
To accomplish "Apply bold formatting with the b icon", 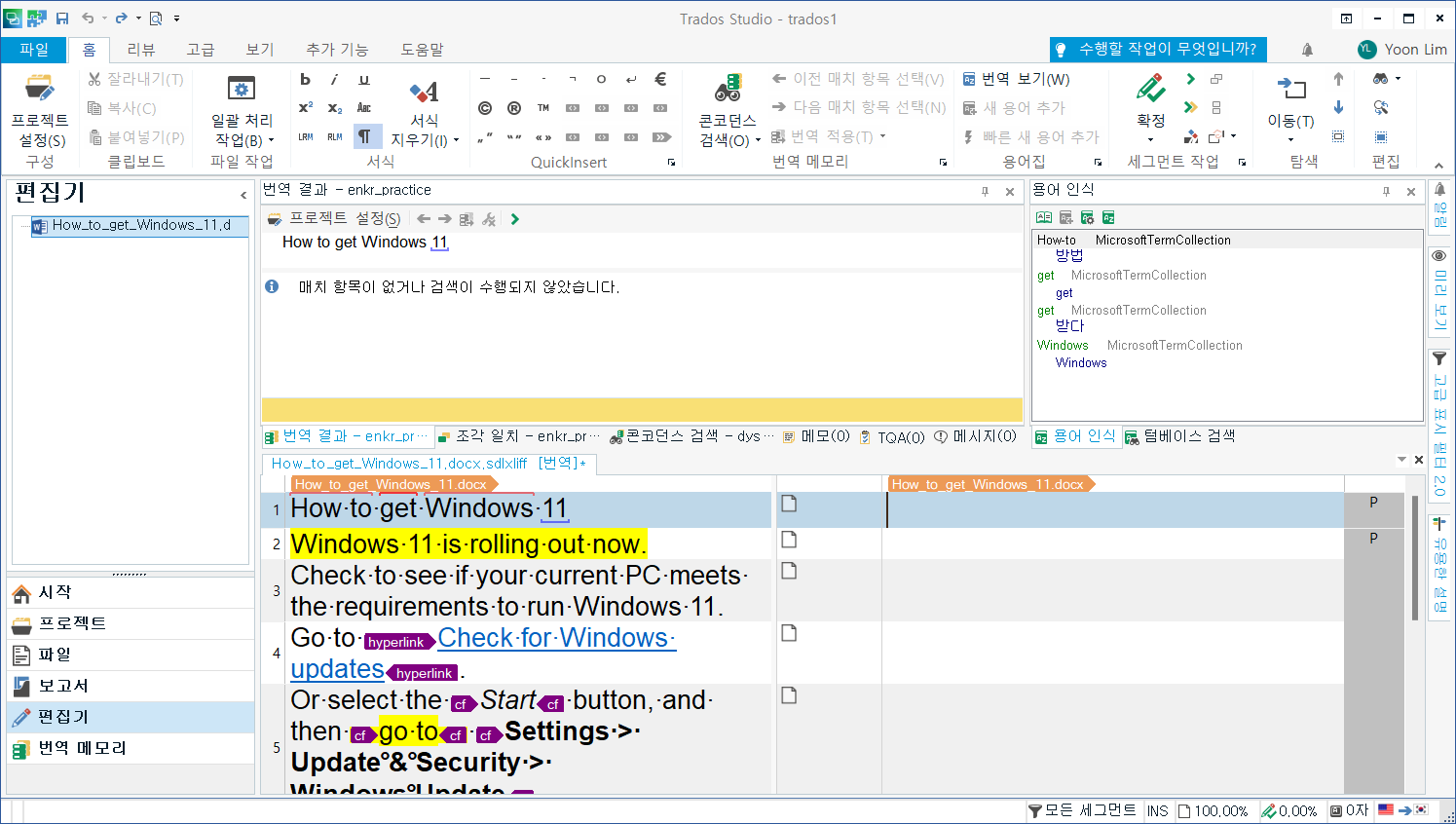I will [x=305, y=79].
